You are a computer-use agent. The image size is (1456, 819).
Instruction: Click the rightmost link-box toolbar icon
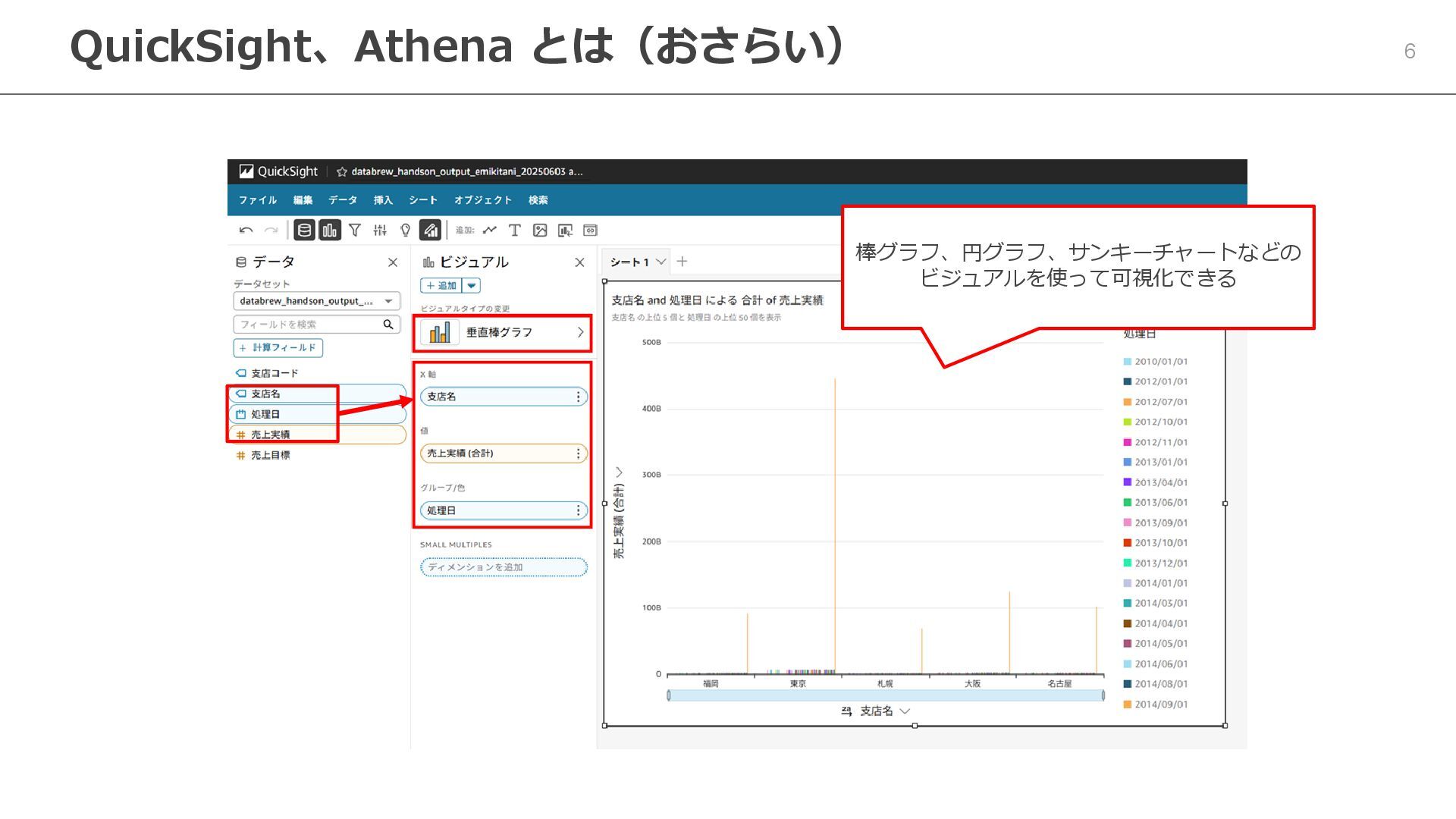(x=590, y=230)
